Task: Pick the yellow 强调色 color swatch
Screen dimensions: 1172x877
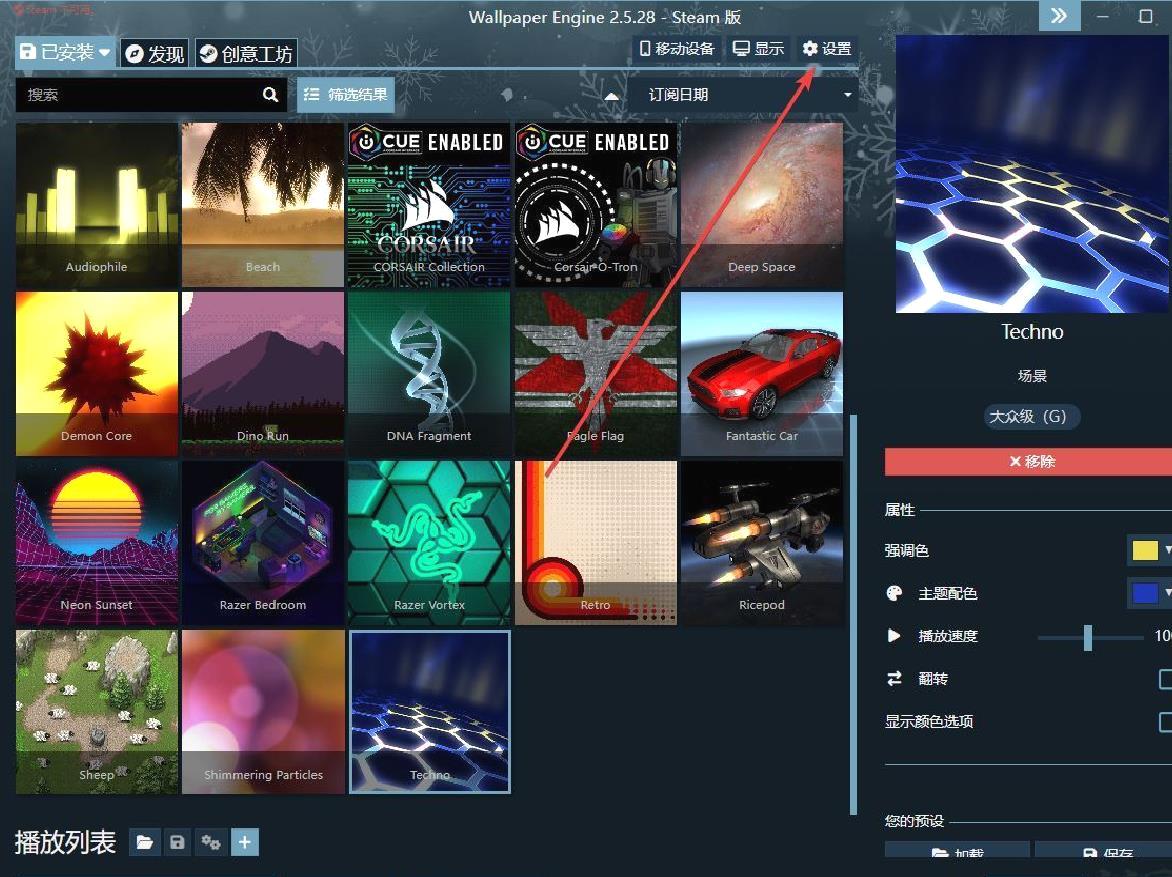Action: point(1144,550)
